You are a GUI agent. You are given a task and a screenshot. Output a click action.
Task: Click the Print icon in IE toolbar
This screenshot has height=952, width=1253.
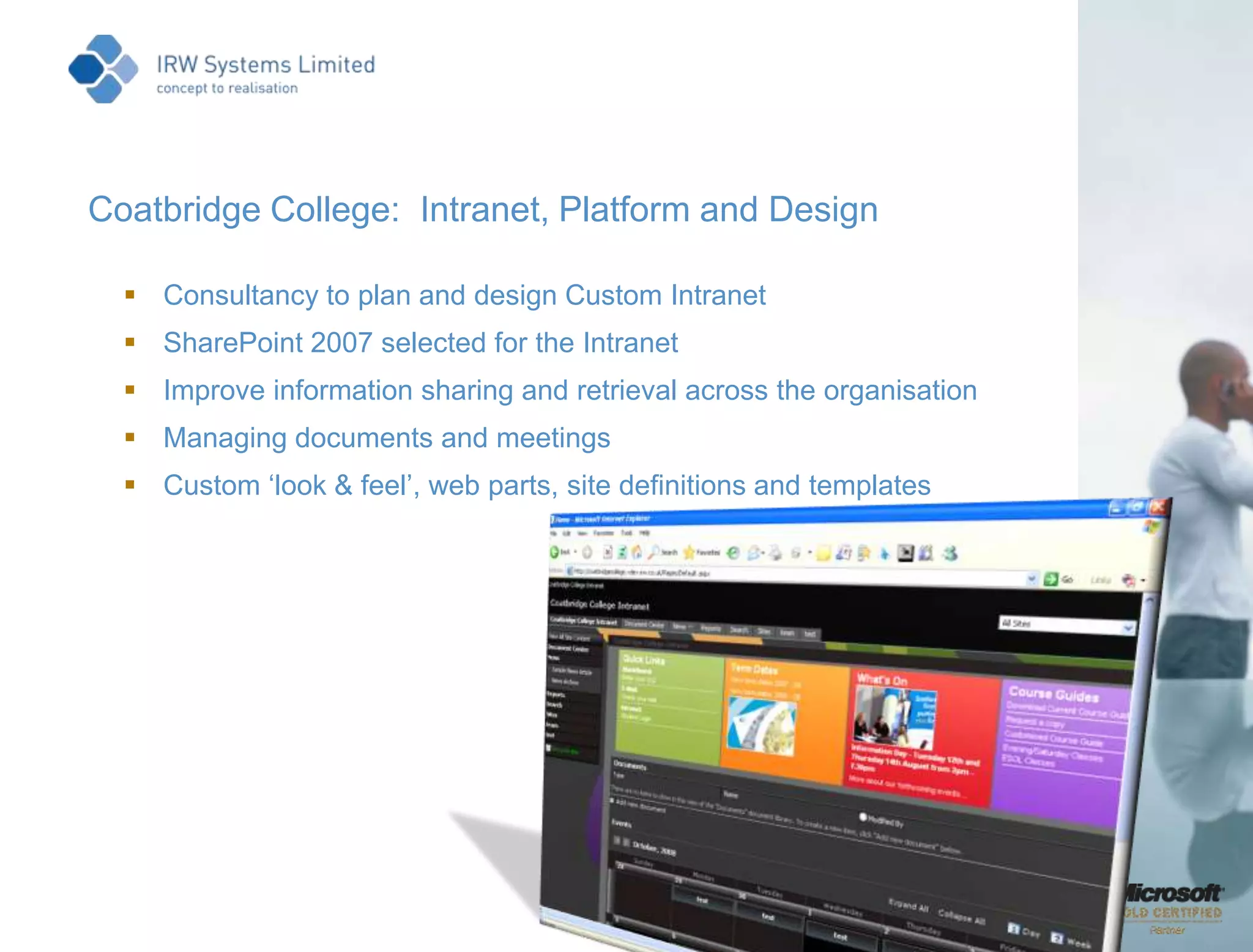click(x=776, y=554)
